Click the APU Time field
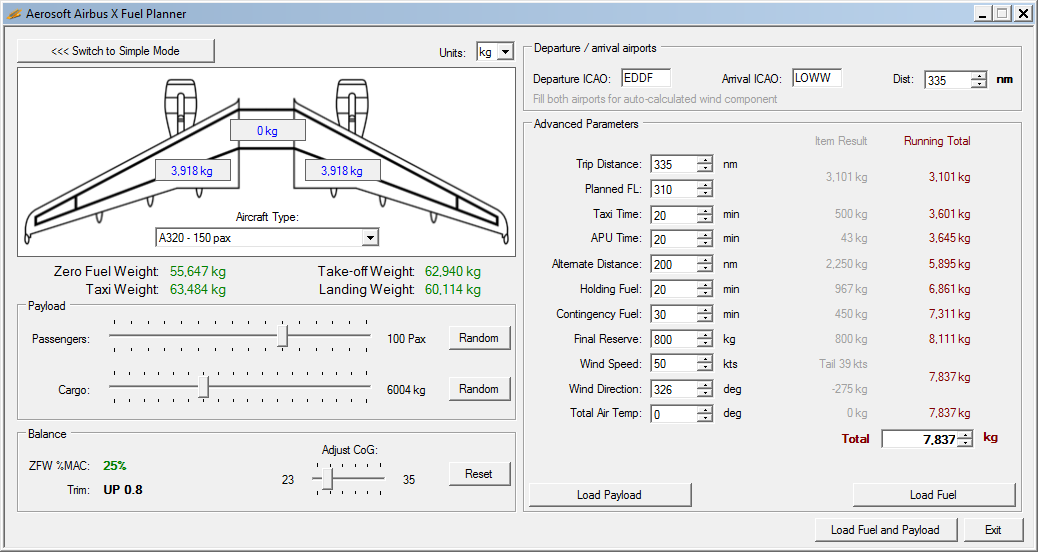 (x=674, y=239)
